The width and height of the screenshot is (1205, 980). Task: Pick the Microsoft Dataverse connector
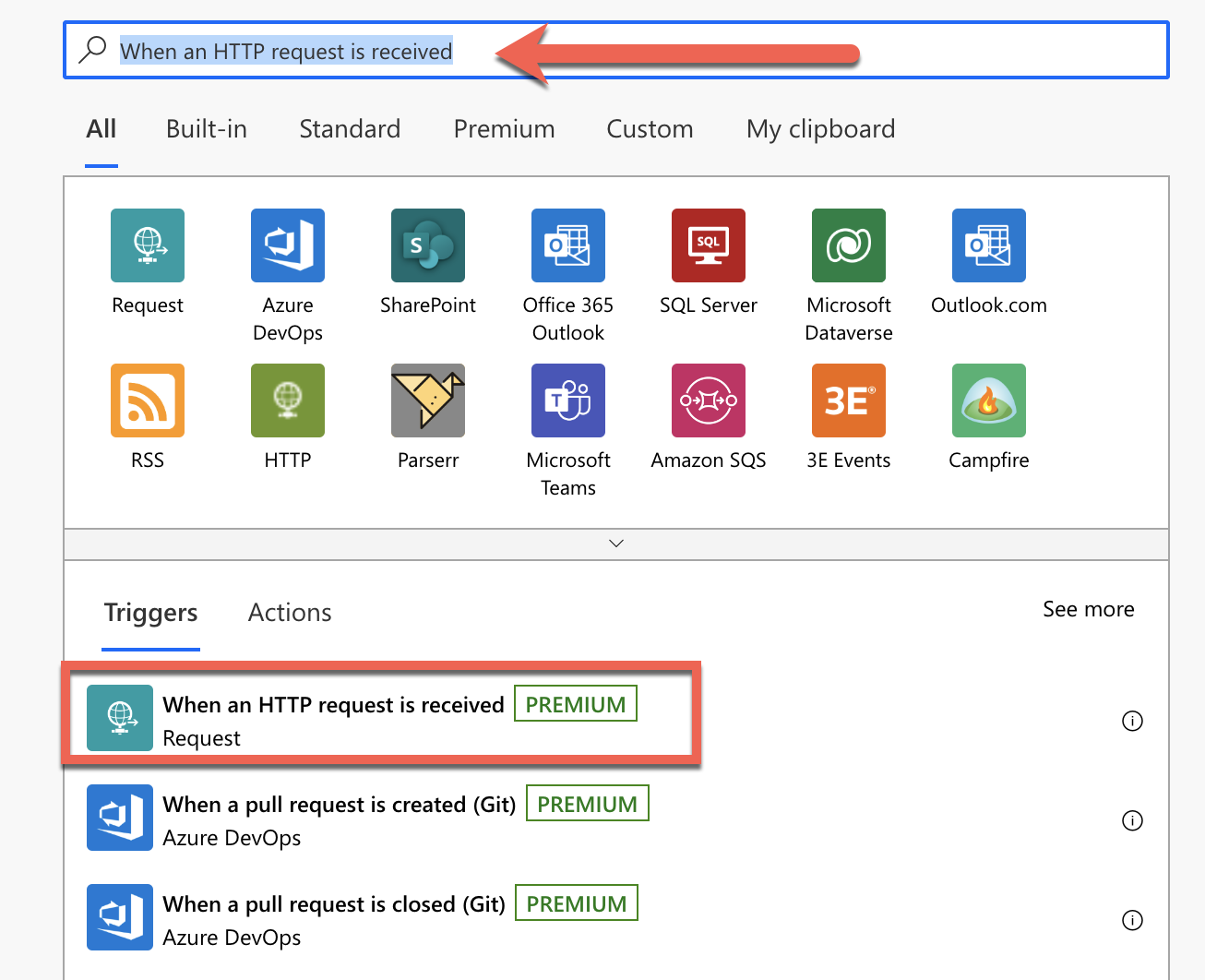coord(849,245)
